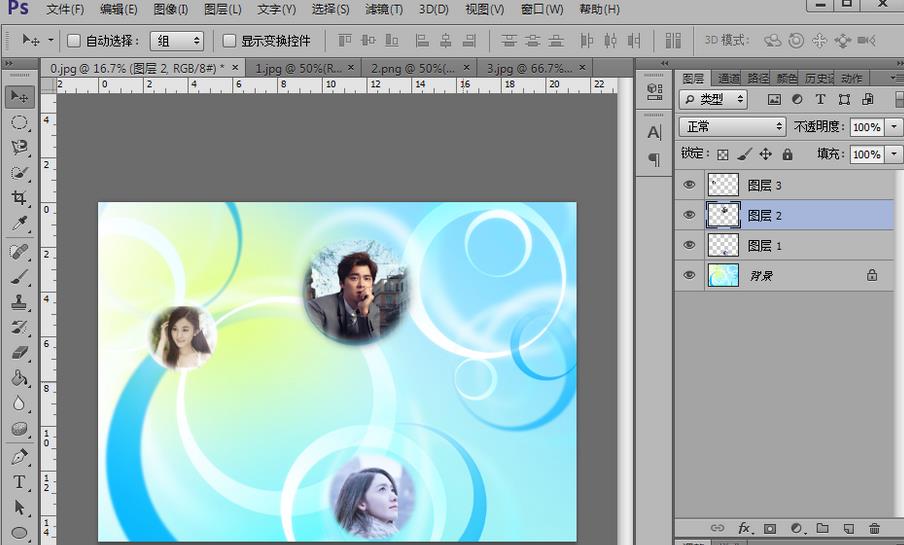Click the delete layer trash icon
Screen dimensions: 904x545
[x=875, y=528]
